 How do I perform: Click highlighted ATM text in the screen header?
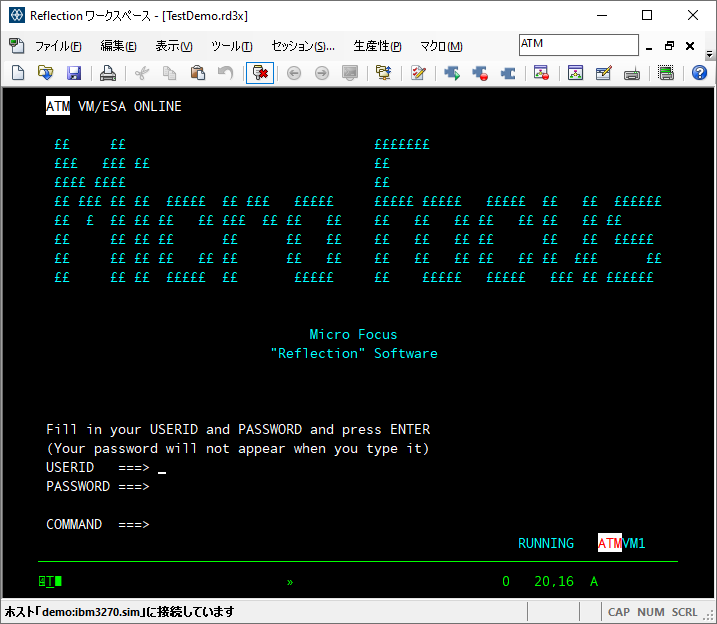(x=58, y=106)
